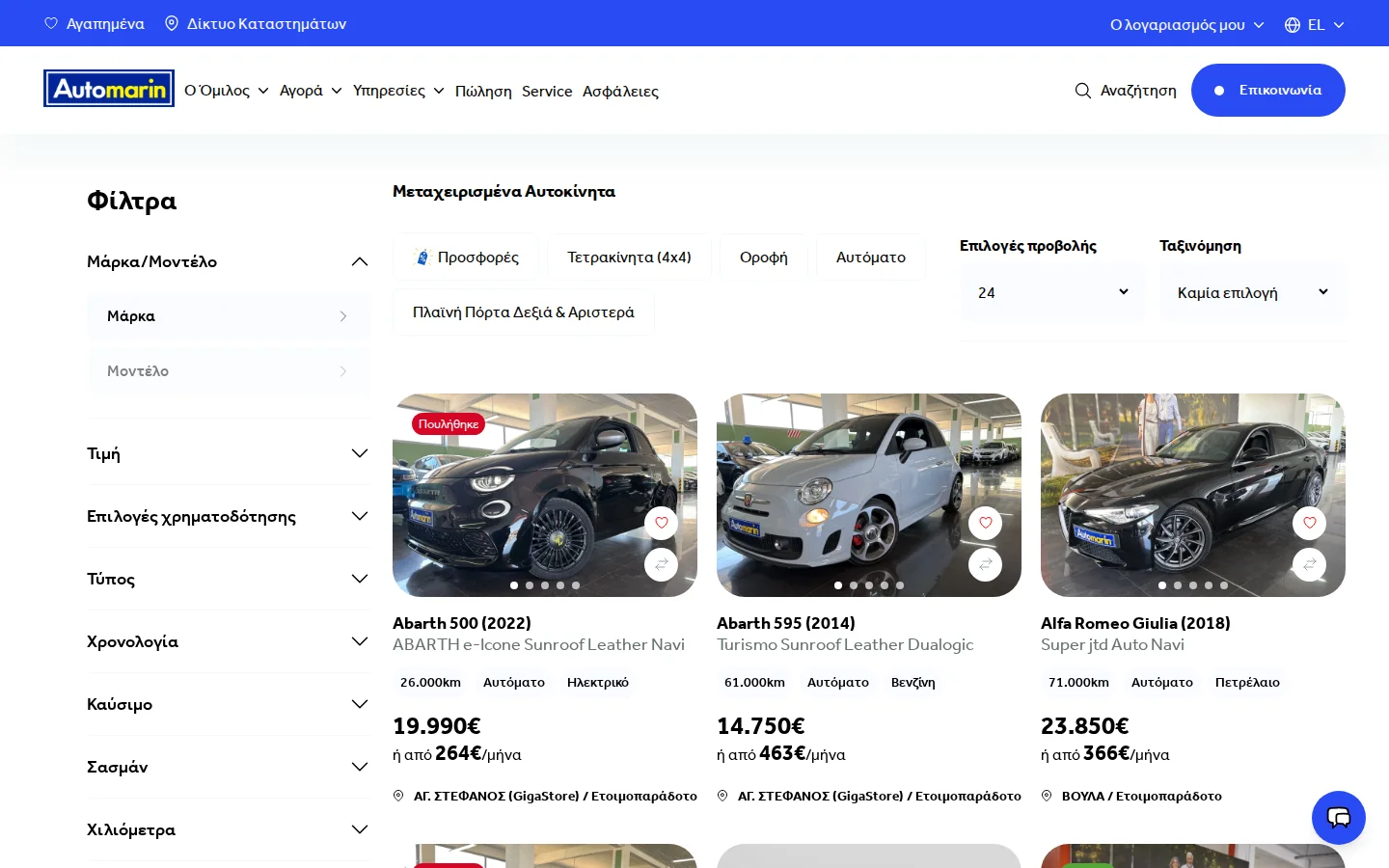Click the Automarin logo
Viewport: 1389px width, 868px height.
pyautogui.click(x=109, y=89)
